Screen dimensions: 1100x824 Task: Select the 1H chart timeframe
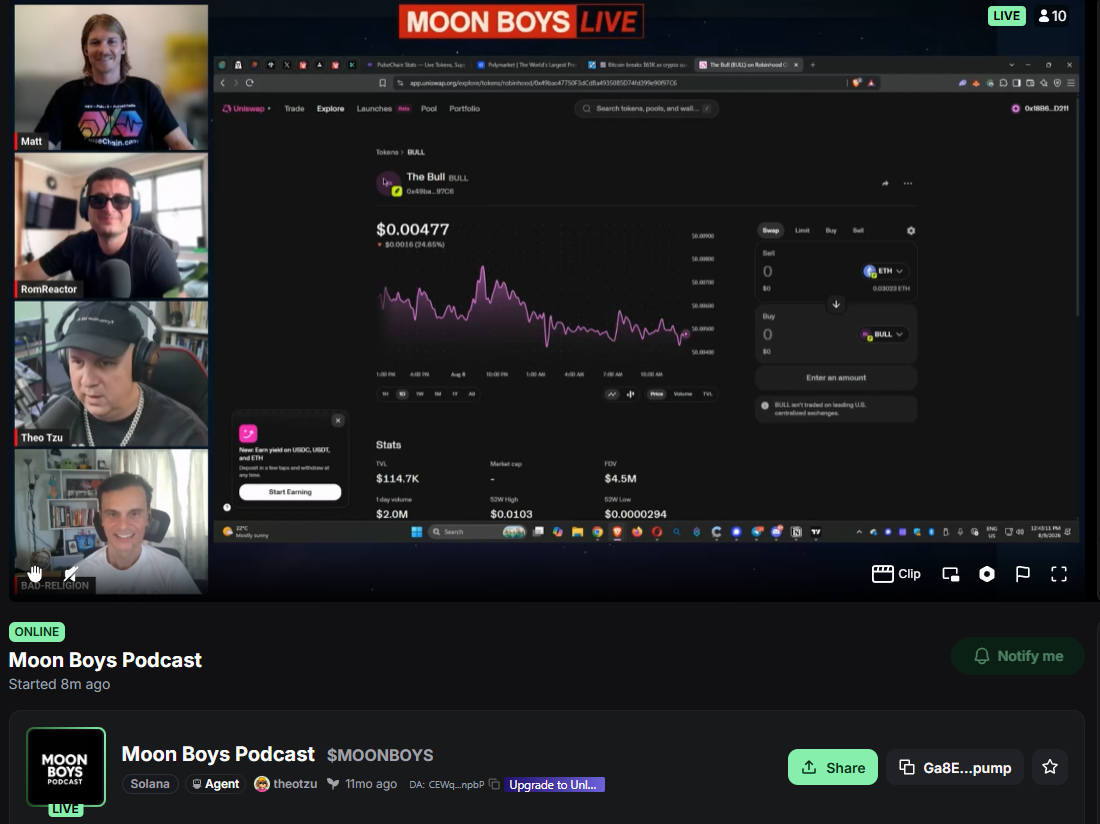385,394
